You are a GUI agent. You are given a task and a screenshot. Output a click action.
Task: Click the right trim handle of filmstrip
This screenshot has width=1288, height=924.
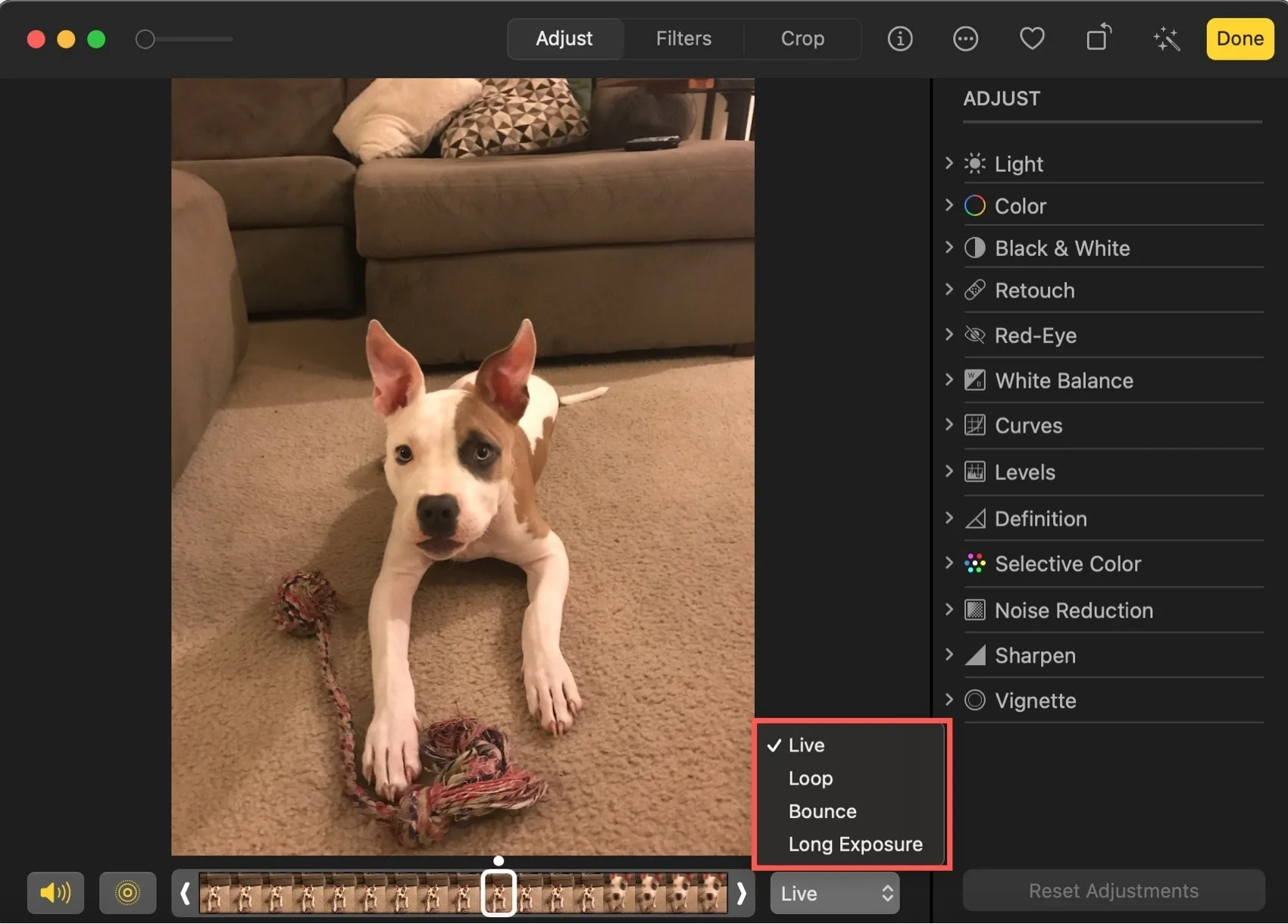(741, 894)
